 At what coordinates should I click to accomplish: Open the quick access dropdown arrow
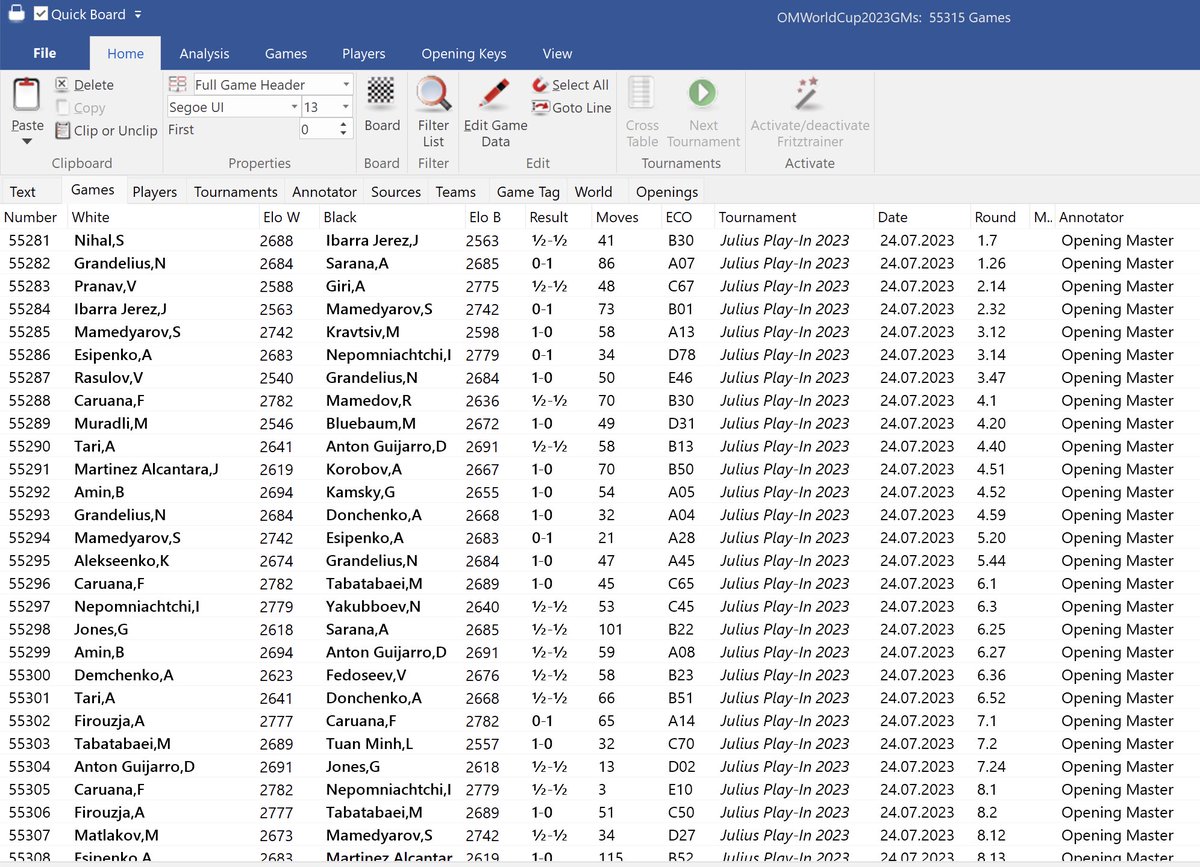138,15
